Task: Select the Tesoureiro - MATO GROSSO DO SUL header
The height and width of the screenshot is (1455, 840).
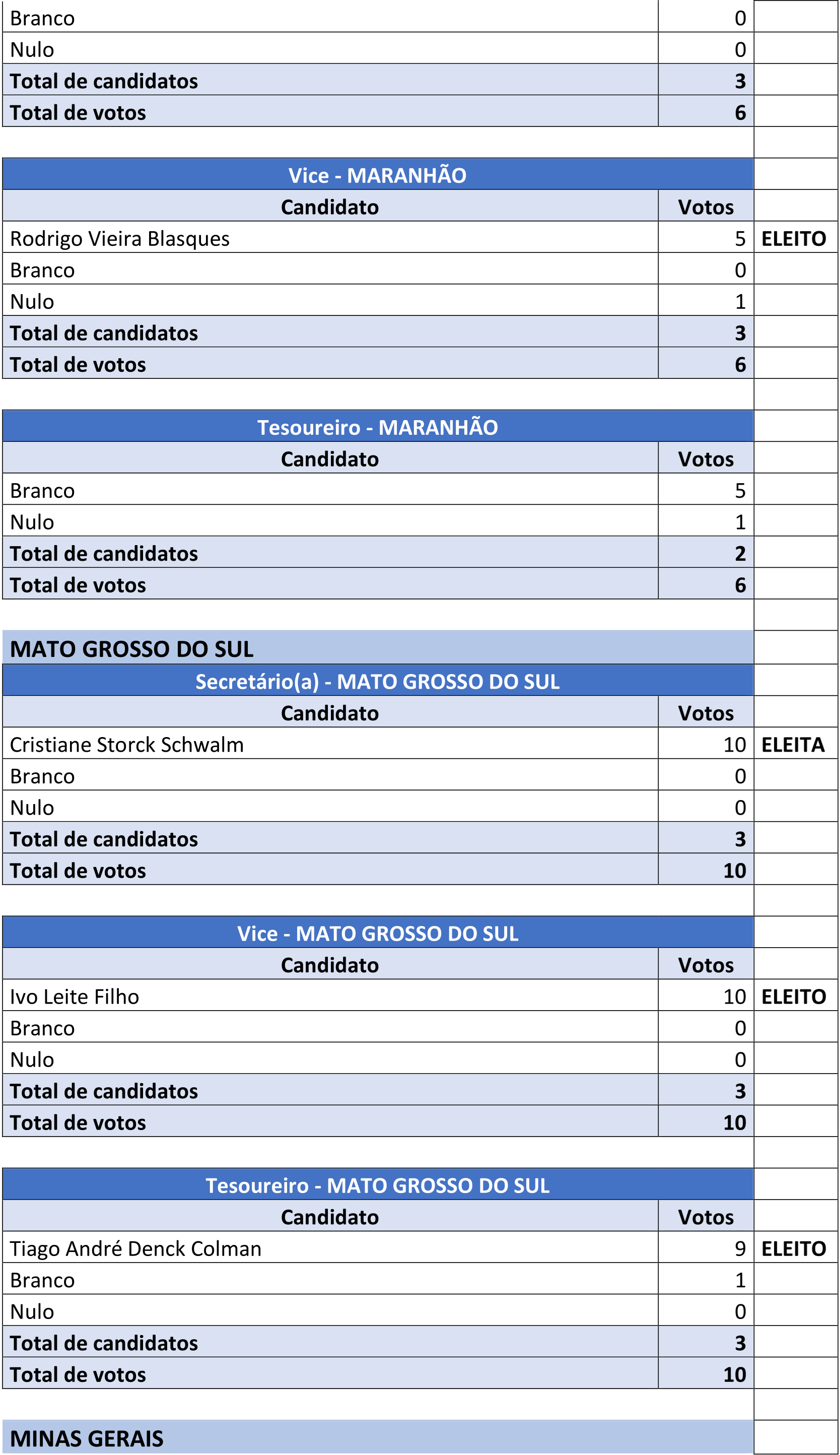Action: pos(377,1185)
